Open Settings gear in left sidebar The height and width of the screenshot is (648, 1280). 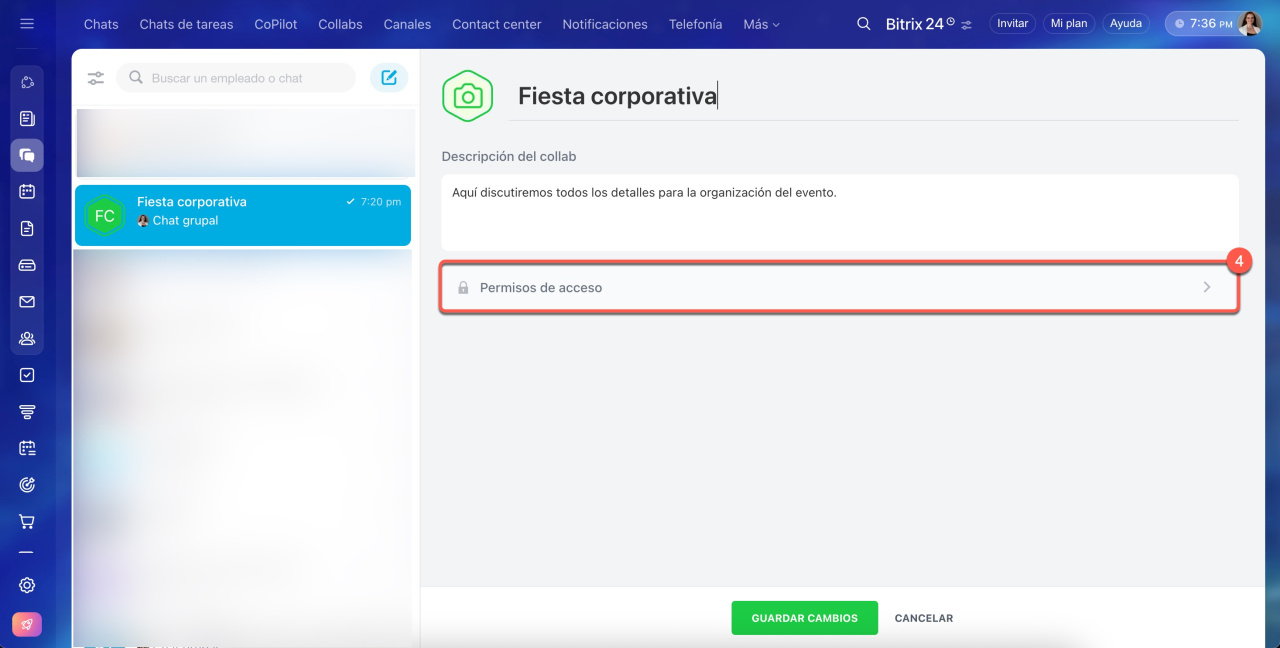click(27, 585)
